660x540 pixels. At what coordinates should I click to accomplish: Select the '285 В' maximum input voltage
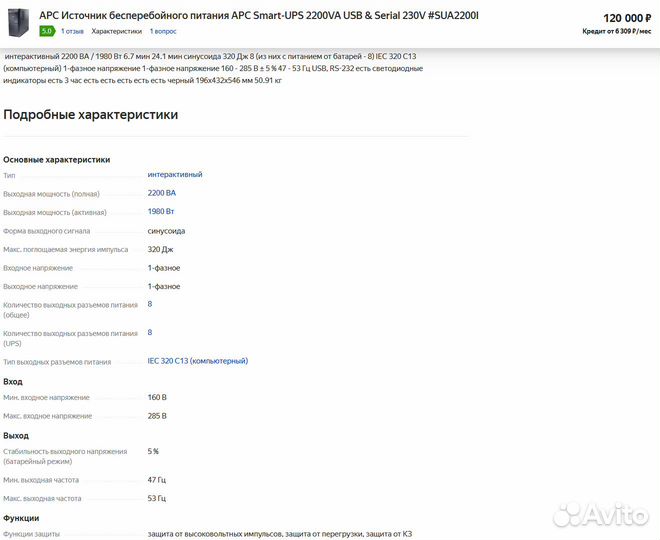coord(157,416)
